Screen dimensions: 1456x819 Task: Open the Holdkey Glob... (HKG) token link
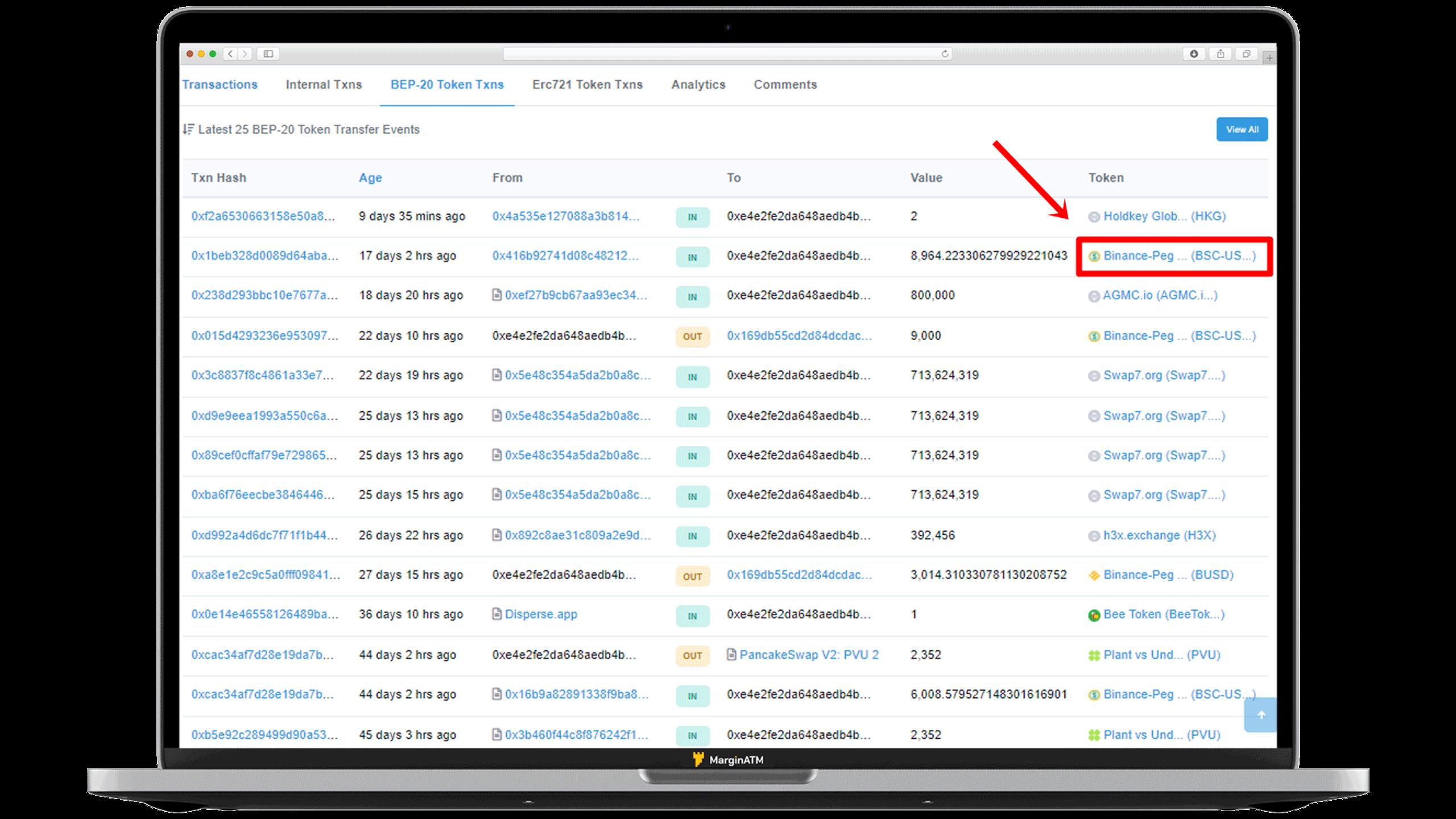tap(1165, 216)
